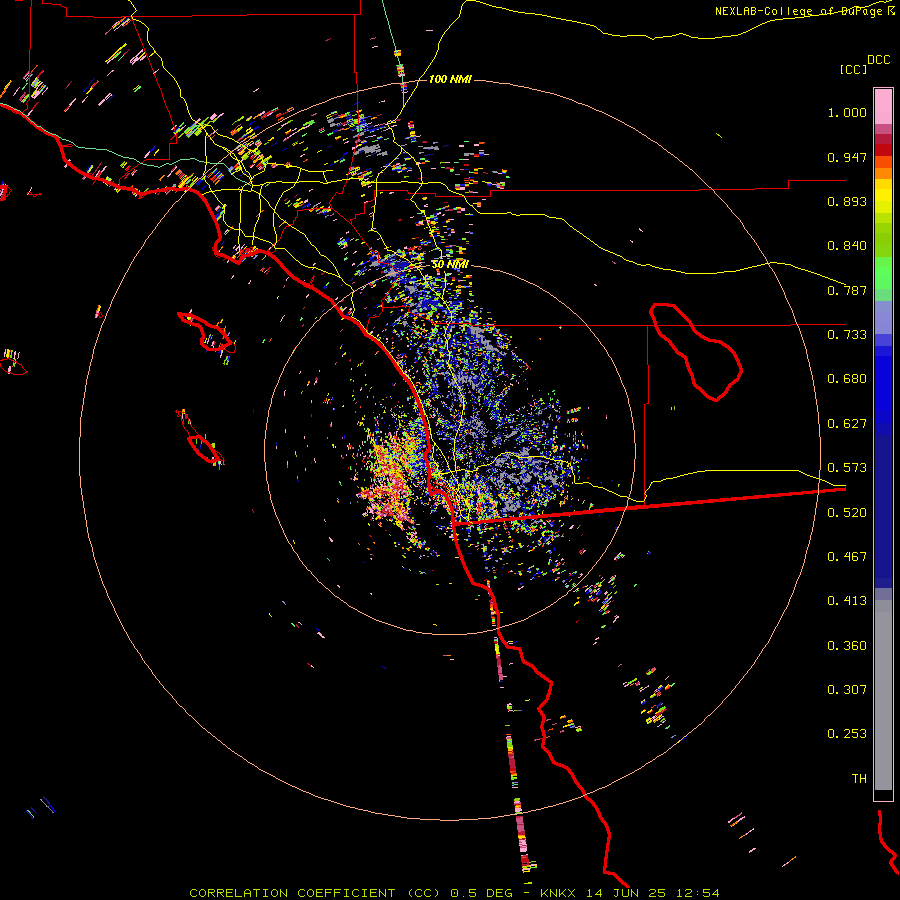Click the DCC legend title
The image size is (900, 900).
click(x=879, y=60)
